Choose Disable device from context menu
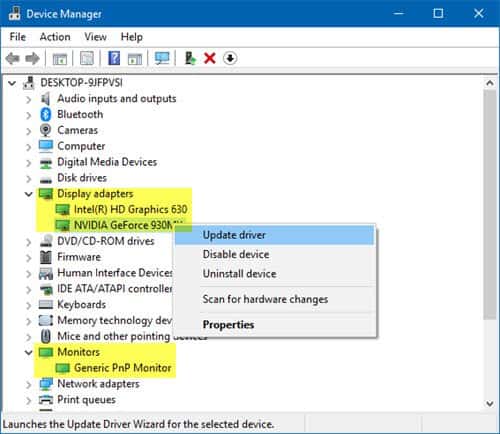Image resolution: width=500 pixels, height=434 pixels. point(275,254)
